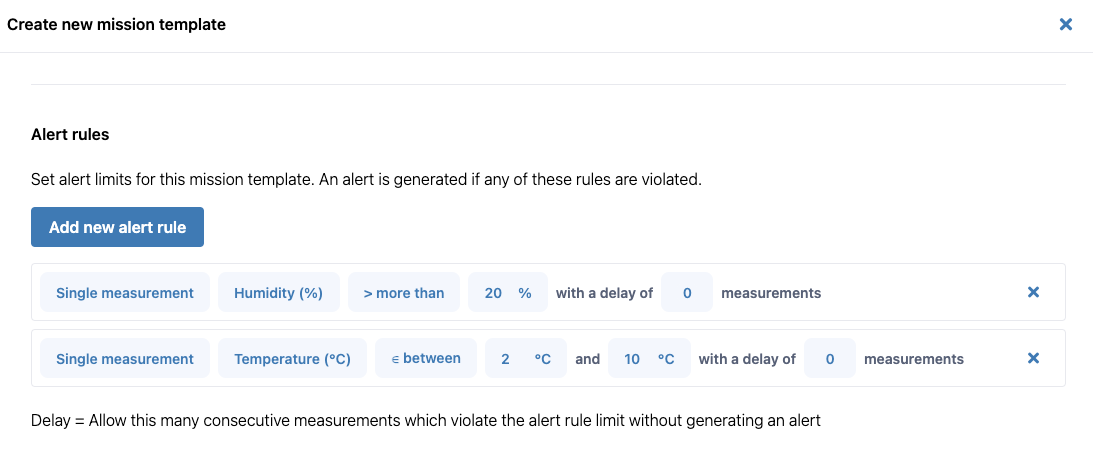1093x473 pixels.
Task: Open Single measurement dropdown in Temperature rule
Action: pos(125,359)
